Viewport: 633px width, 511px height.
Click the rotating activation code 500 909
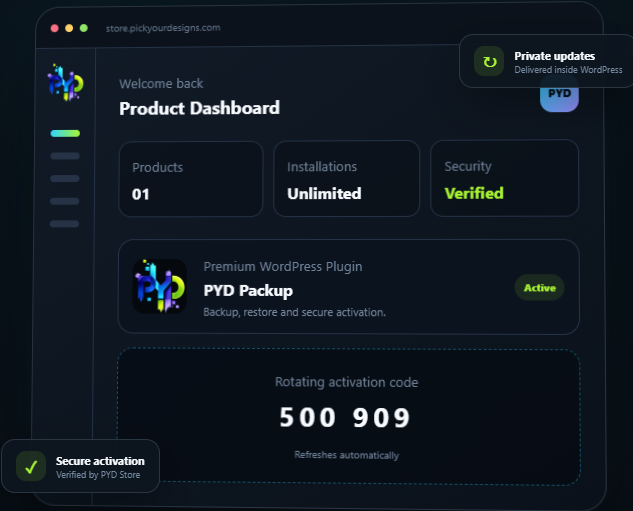pos(345,417)
